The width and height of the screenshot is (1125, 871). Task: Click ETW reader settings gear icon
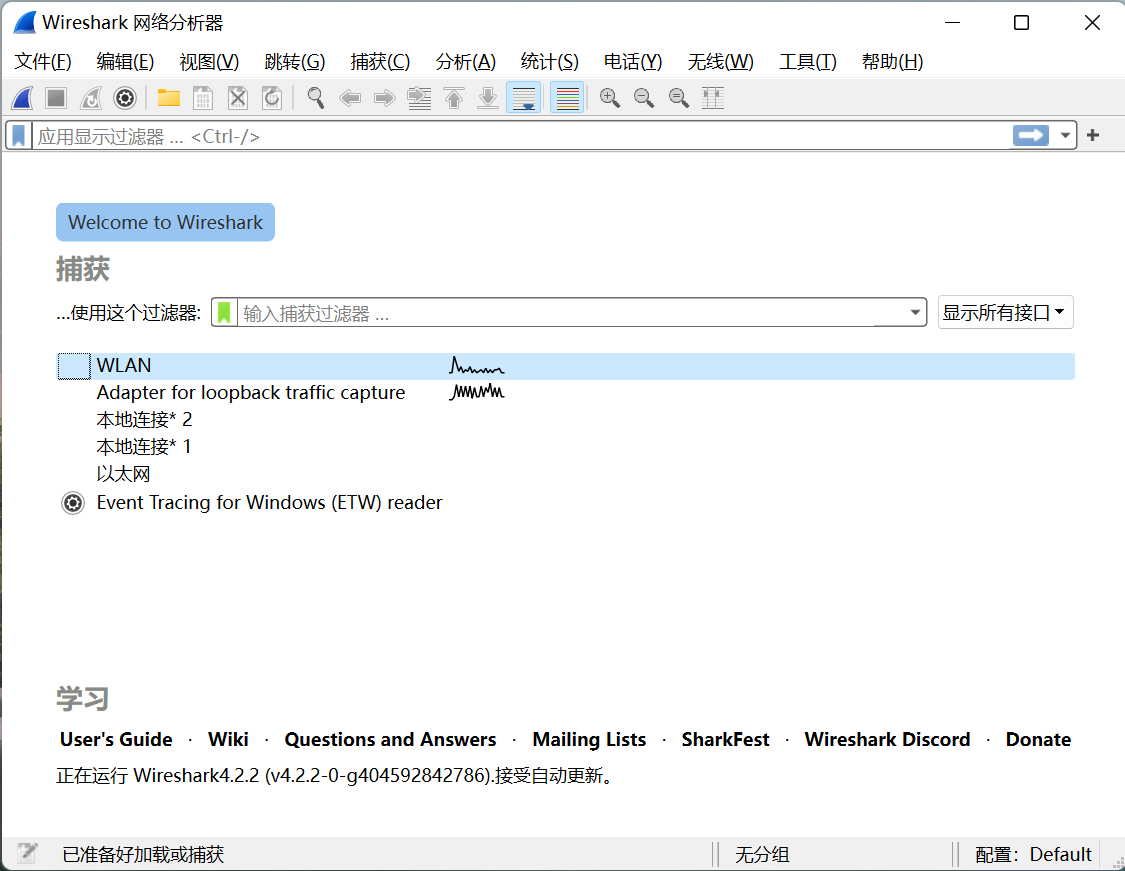[x=73, y=503]
